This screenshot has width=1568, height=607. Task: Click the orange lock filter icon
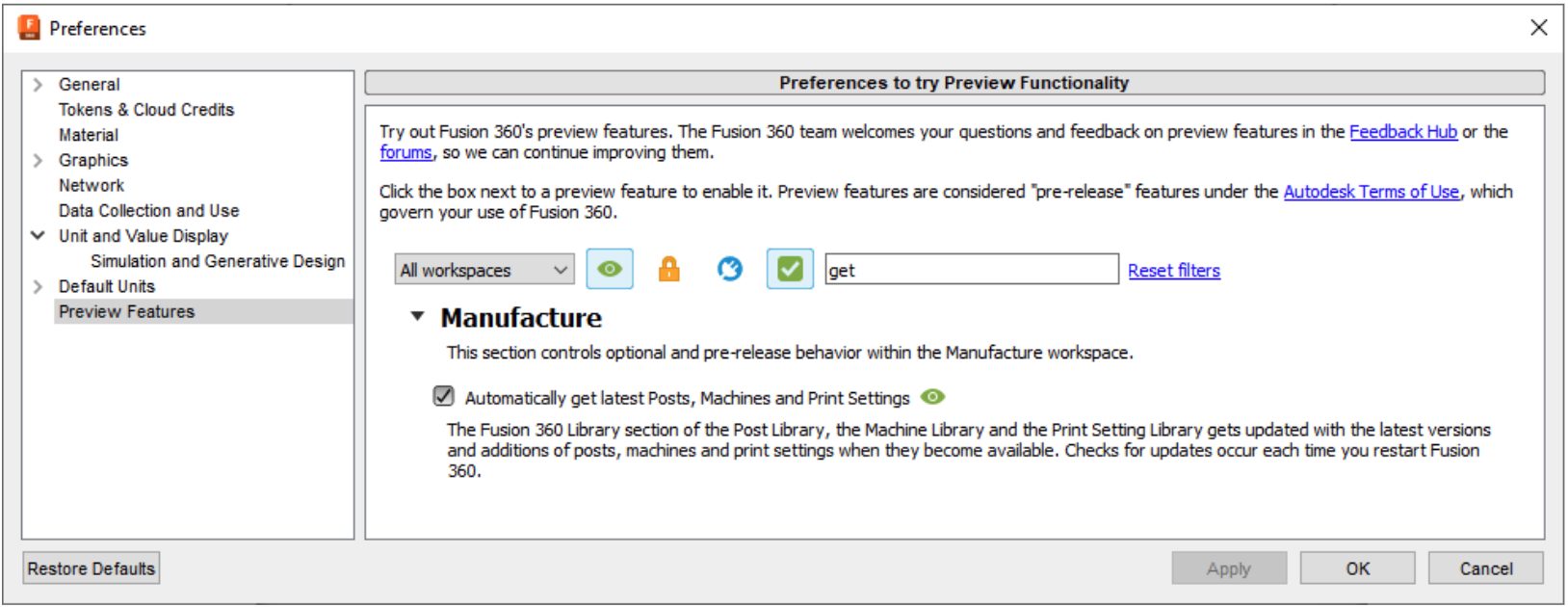tap(668, 270)
